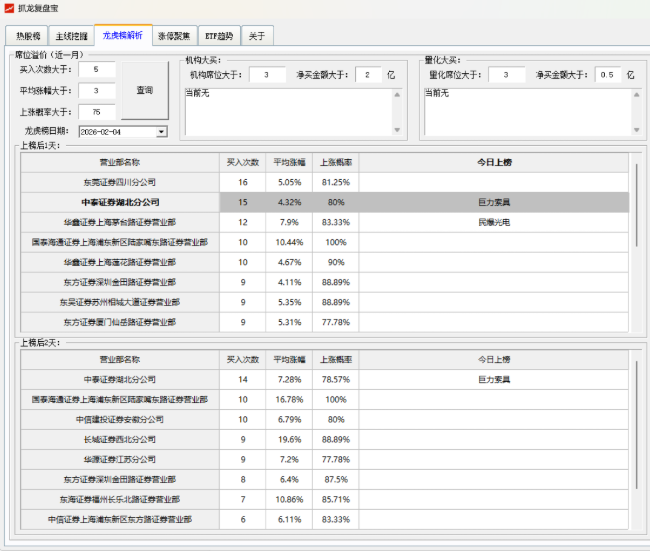Open the ETF趋势 tab
Image resolution: width=650 pixels, height=551 pixels.
(x=219, y=36)
